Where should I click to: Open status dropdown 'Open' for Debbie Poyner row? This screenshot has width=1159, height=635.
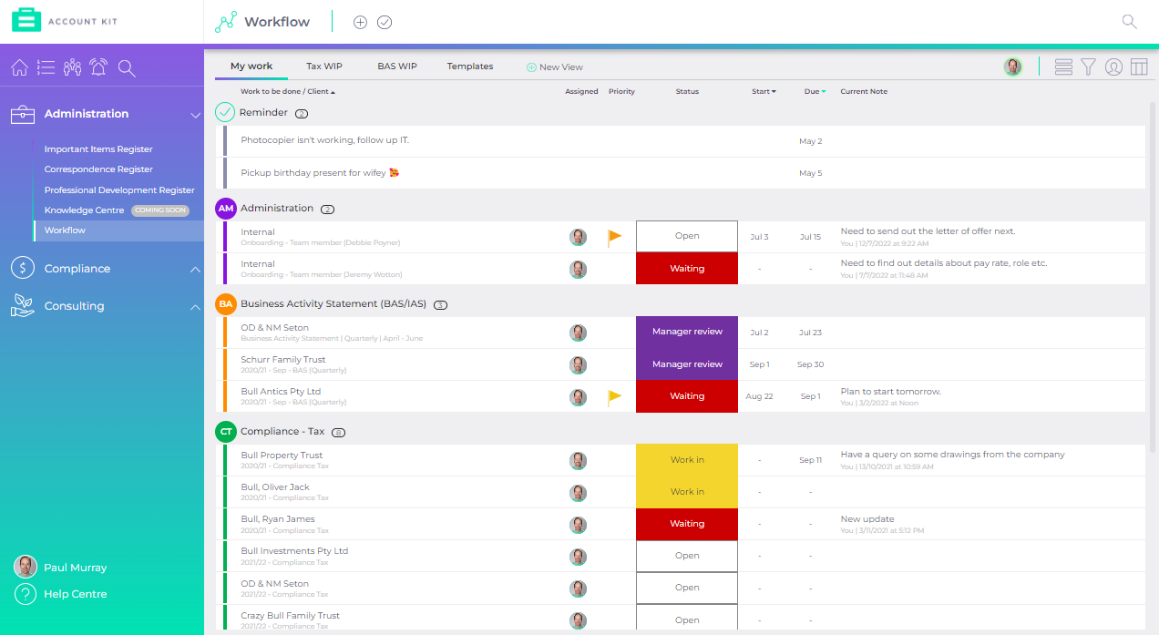pyautogui.click(x=687, y=236)
